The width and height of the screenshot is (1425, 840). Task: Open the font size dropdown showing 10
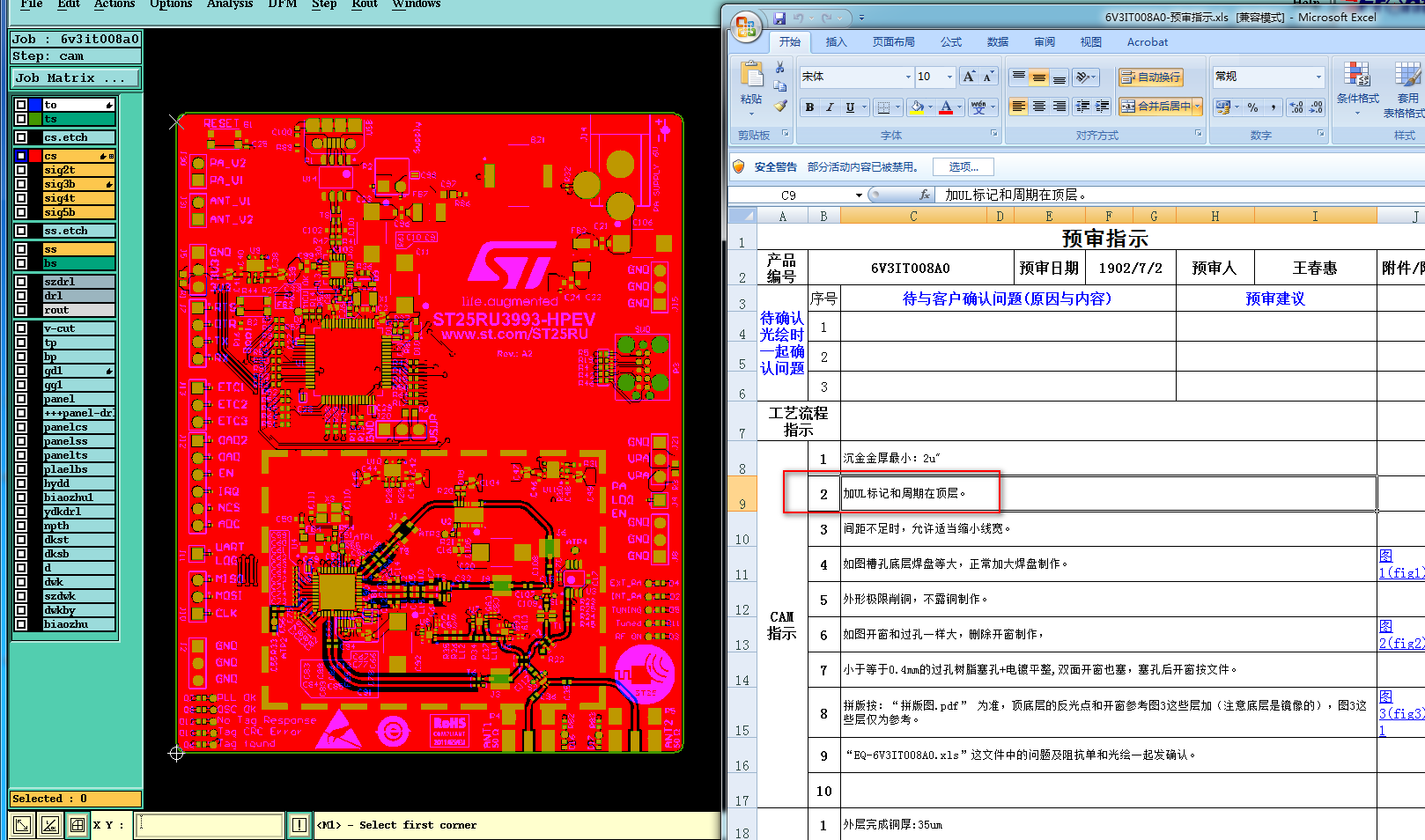tap(949, 77)
